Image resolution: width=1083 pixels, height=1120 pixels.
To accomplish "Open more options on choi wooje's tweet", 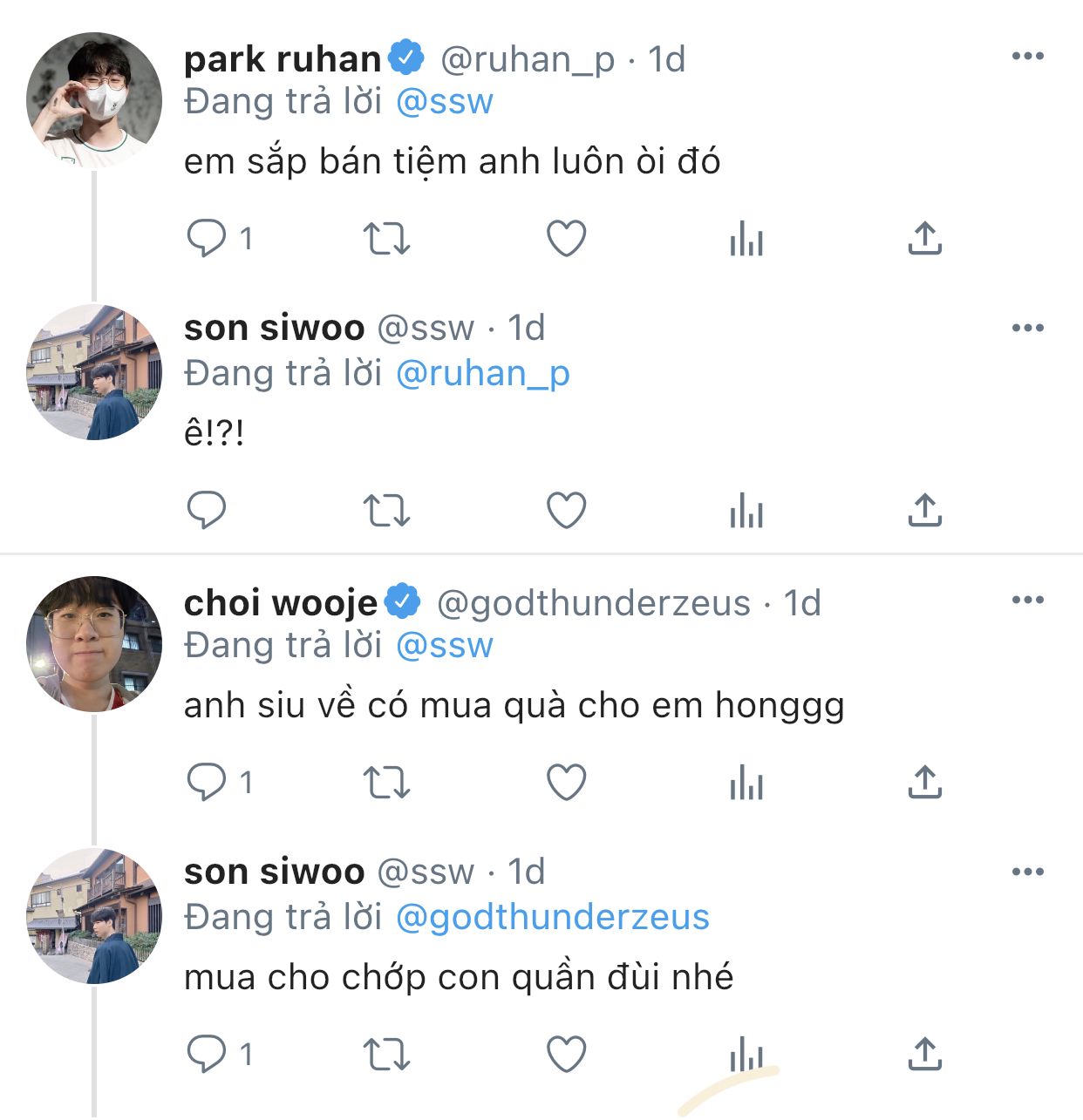I will 1027,601.
